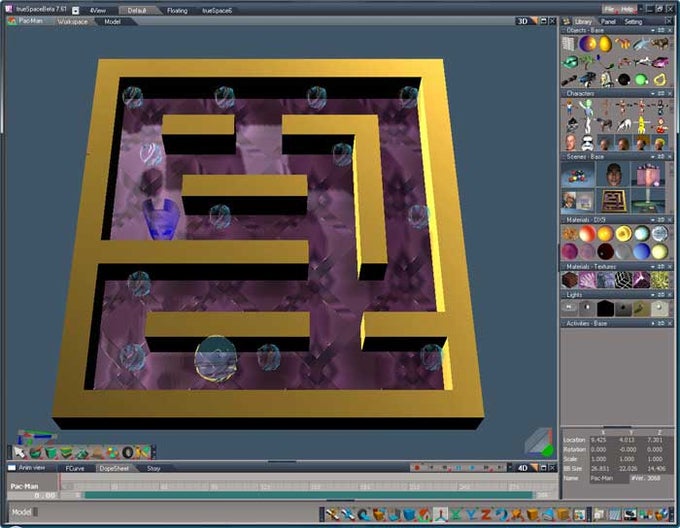Switch to the Floating layout tab
Screen dimensions: 680x528
177,10
